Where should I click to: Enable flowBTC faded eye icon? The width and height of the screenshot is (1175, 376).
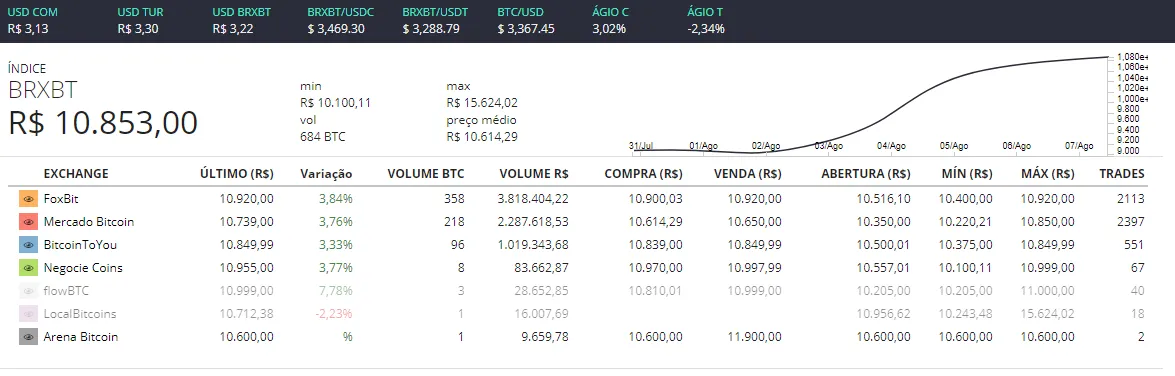pyautogui.click(x=28, y=291)
